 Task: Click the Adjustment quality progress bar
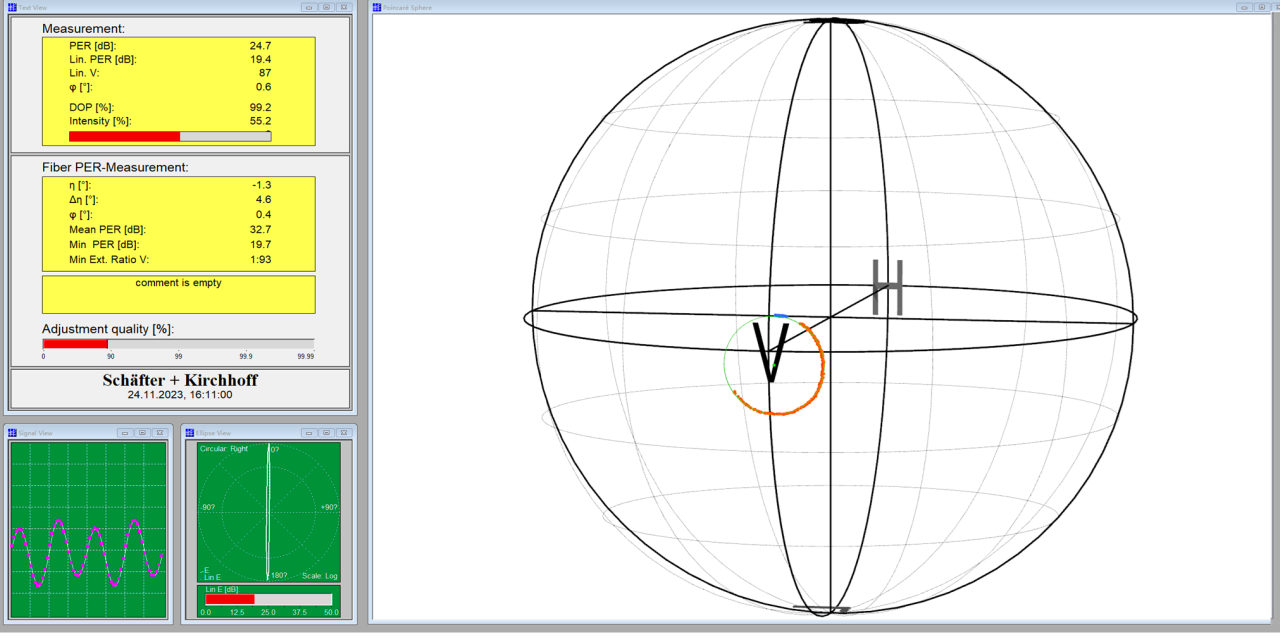coord(178,344)
